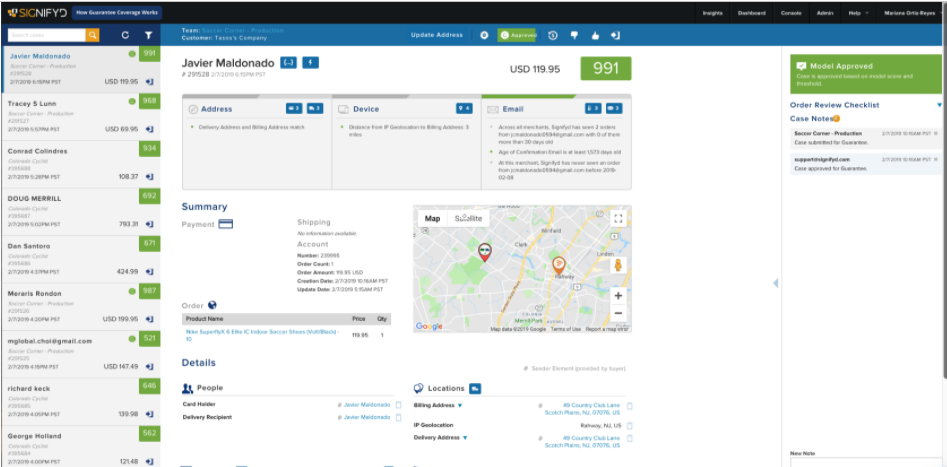
Task: Open the 49 Country Club Lane billing address link
Action: [582, 409]
